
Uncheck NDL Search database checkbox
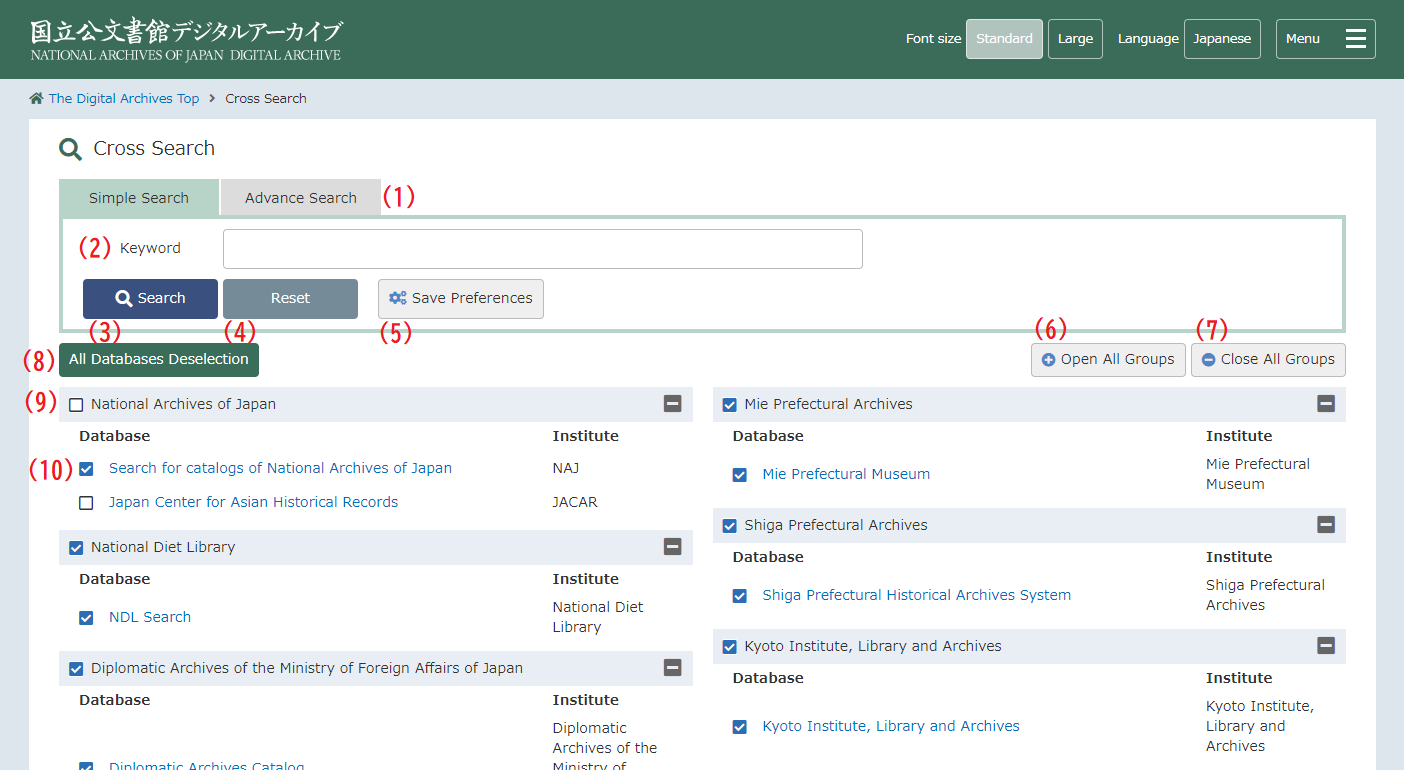pyautogui.click(x=86, y=618)
